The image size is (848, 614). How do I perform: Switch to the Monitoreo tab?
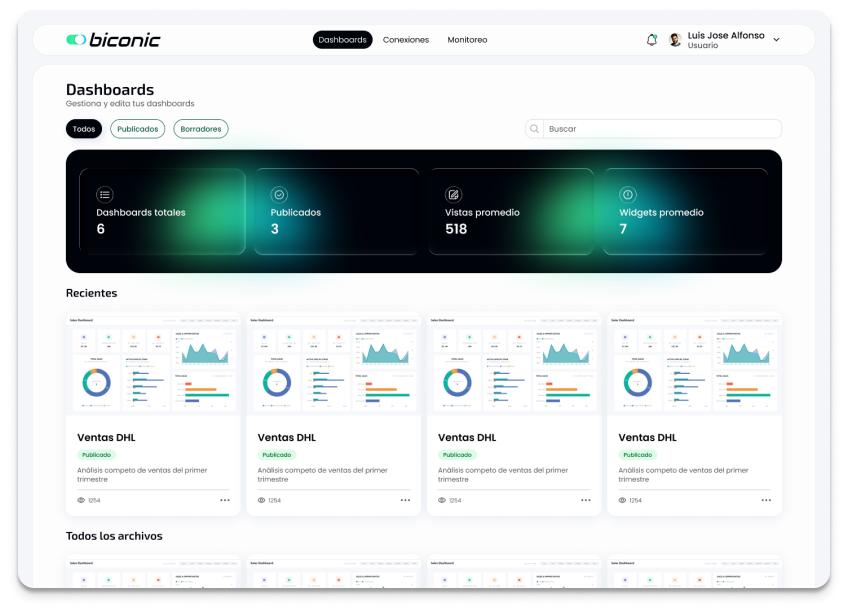coord(467,40)
